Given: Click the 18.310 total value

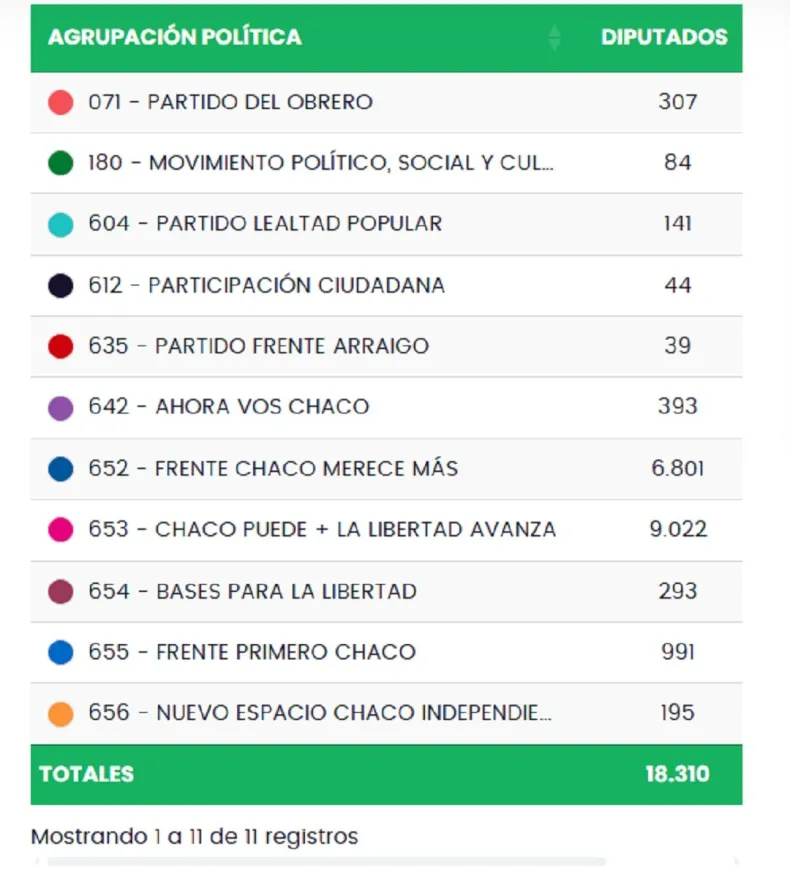Looking at the screenshot, I should pyautogui.click(x=677, y=774).
